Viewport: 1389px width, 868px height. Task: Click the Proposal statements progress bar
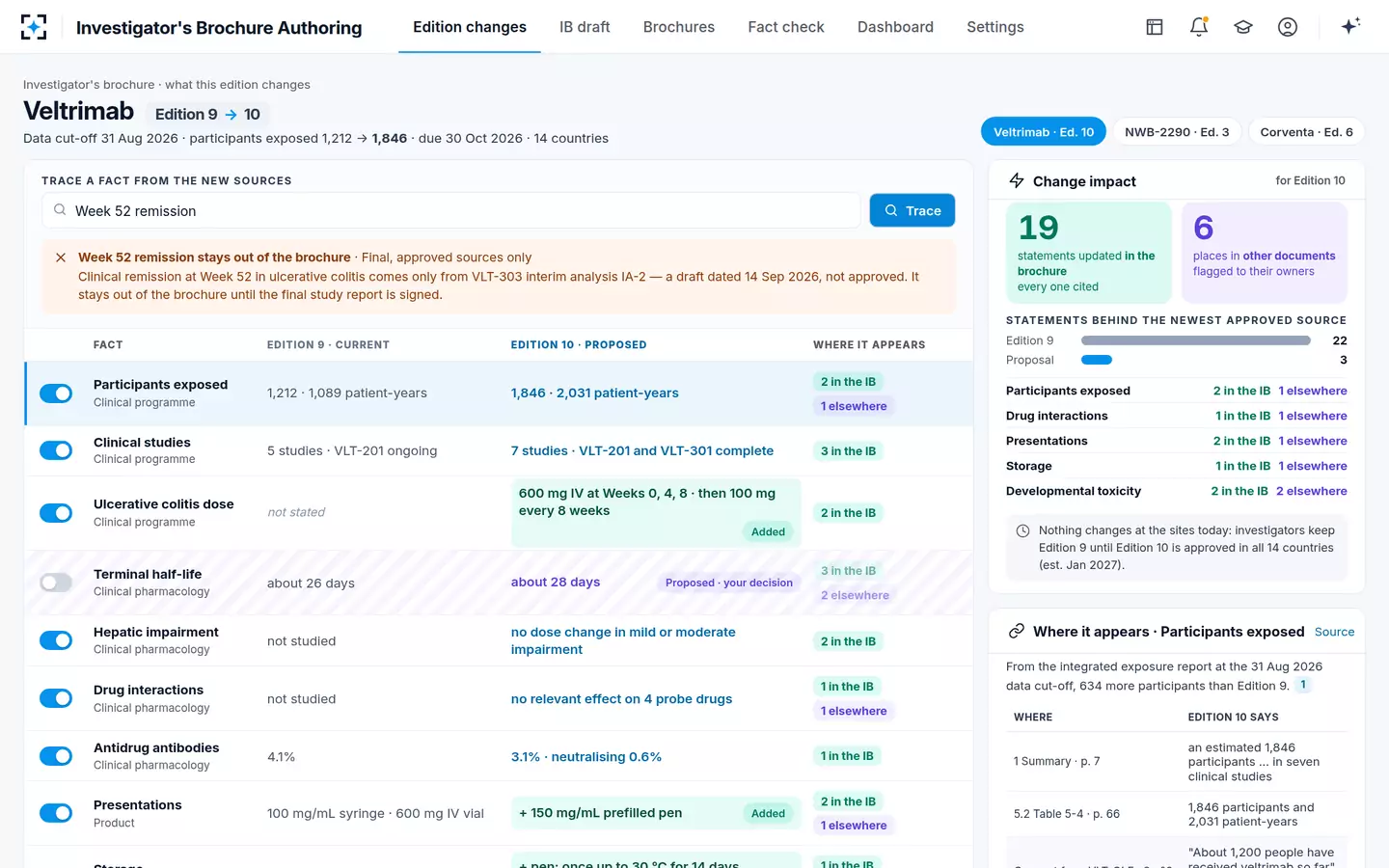(x=1097, y=360)
